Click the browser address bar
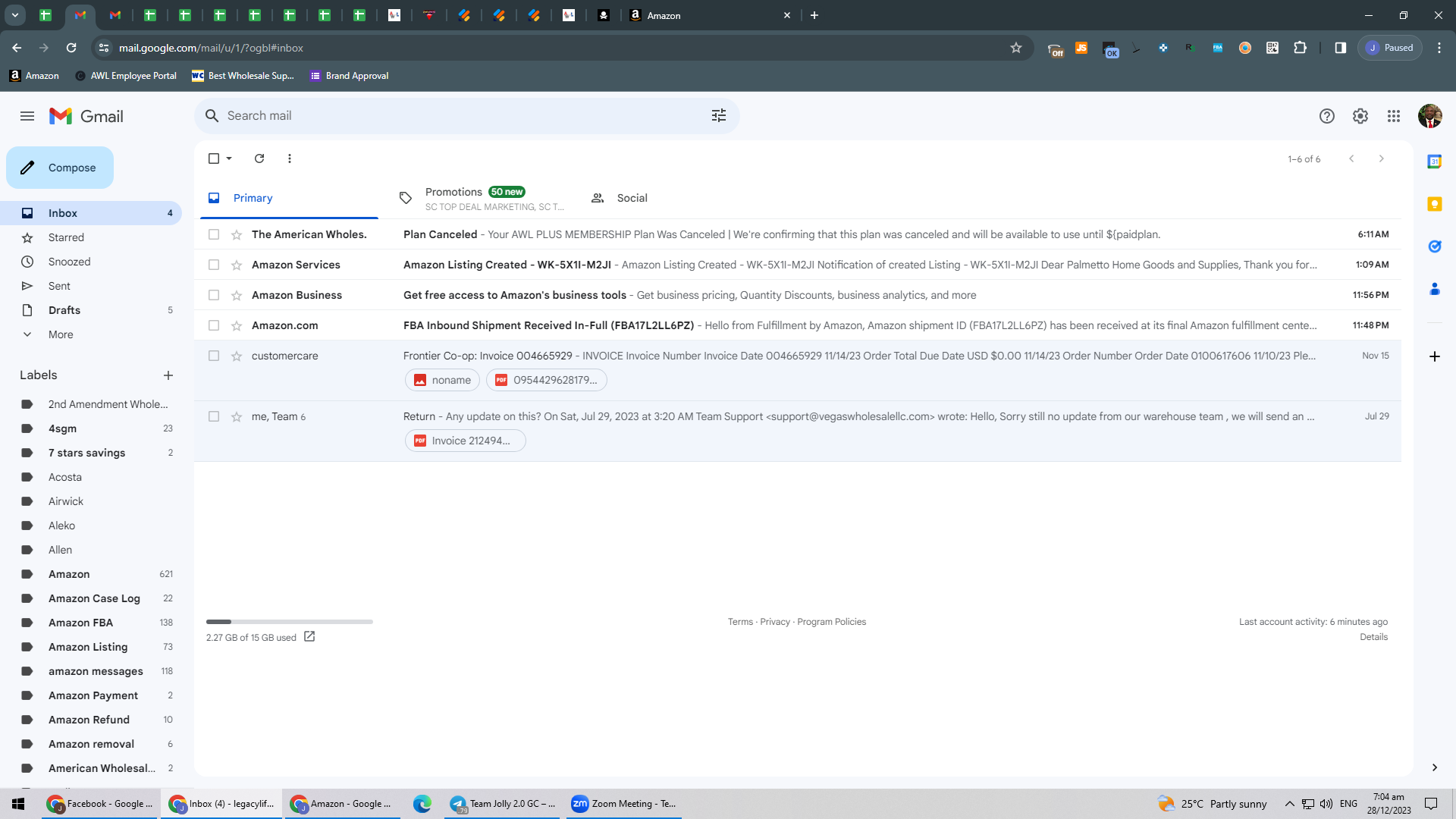The image size is (1456, 819). [561, 48]
